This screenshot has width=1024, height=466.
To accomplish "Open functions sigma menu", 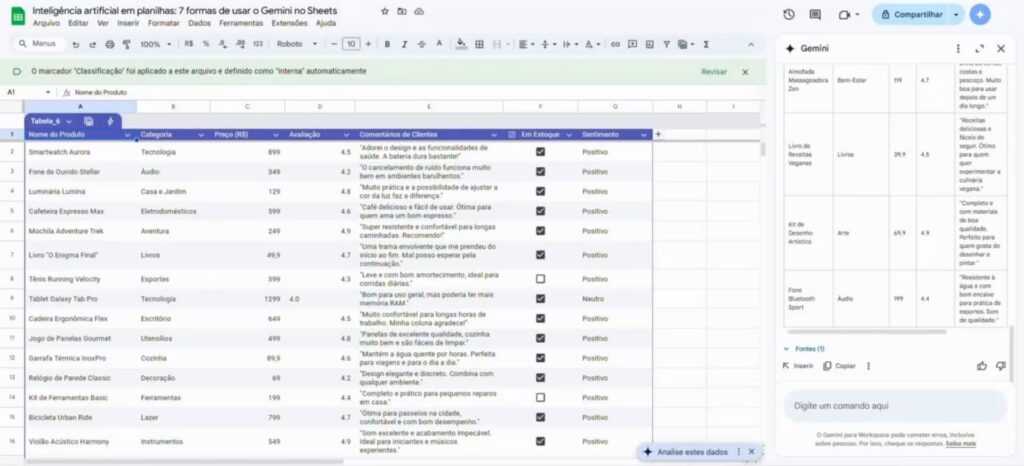I will click(706, 44).
